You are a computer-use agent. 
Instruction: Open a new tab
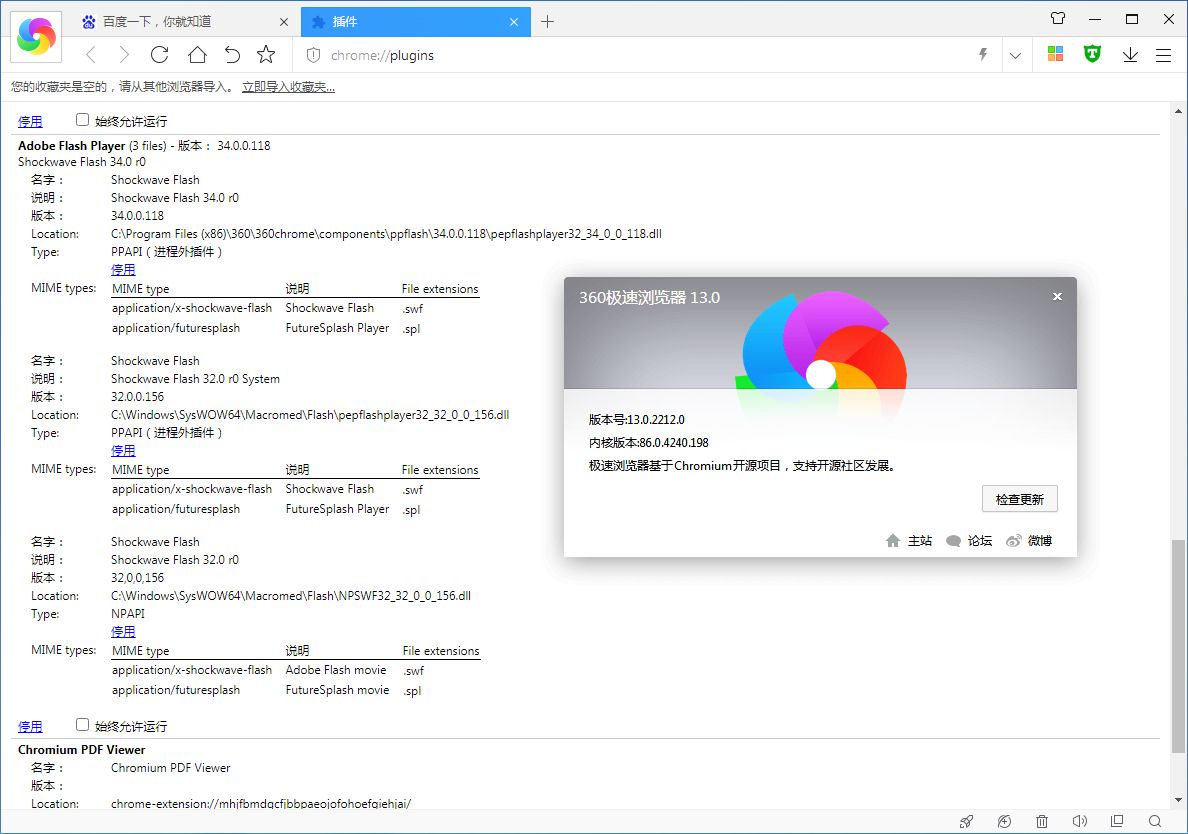click(548, 22)
